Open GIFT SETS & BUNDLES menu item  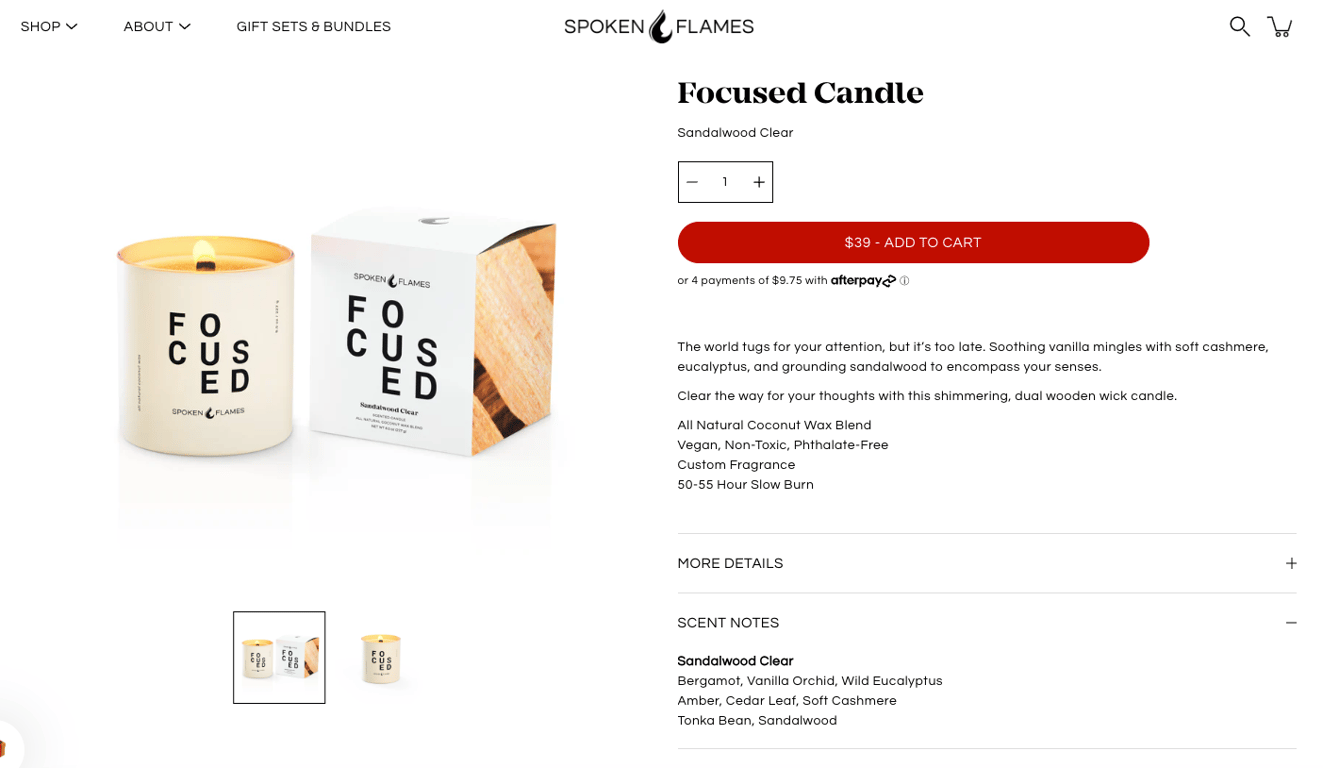click(313, 26)
